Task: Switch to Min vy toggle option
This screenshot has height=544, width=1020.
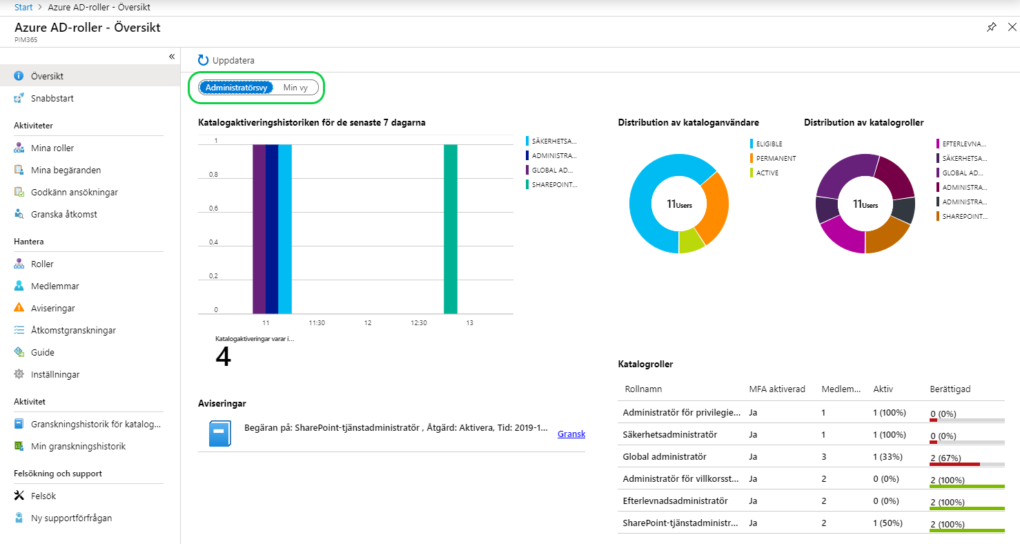Action: 295,87
